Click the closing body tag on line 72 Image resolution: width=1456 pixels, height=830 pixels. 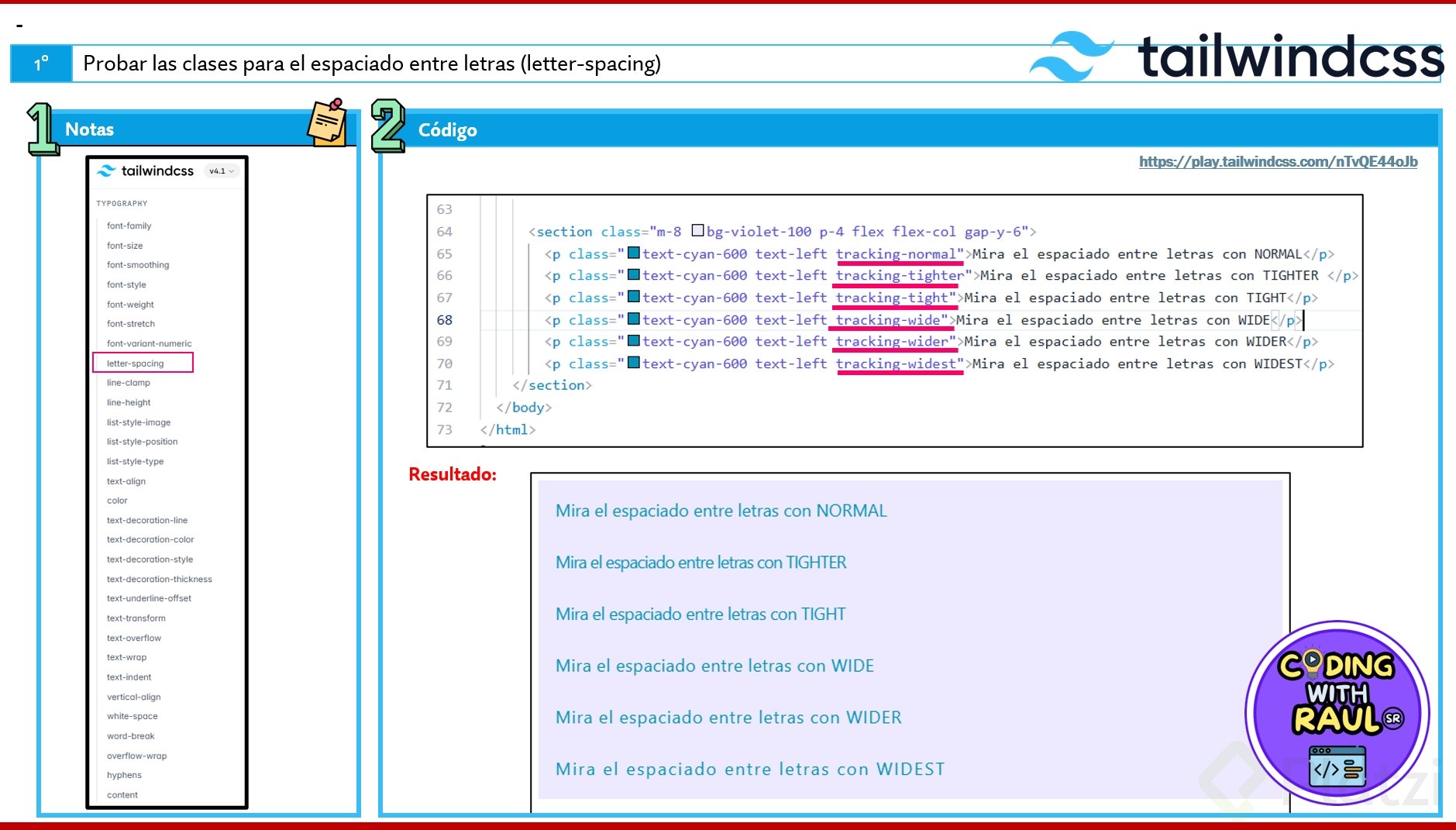524,408
